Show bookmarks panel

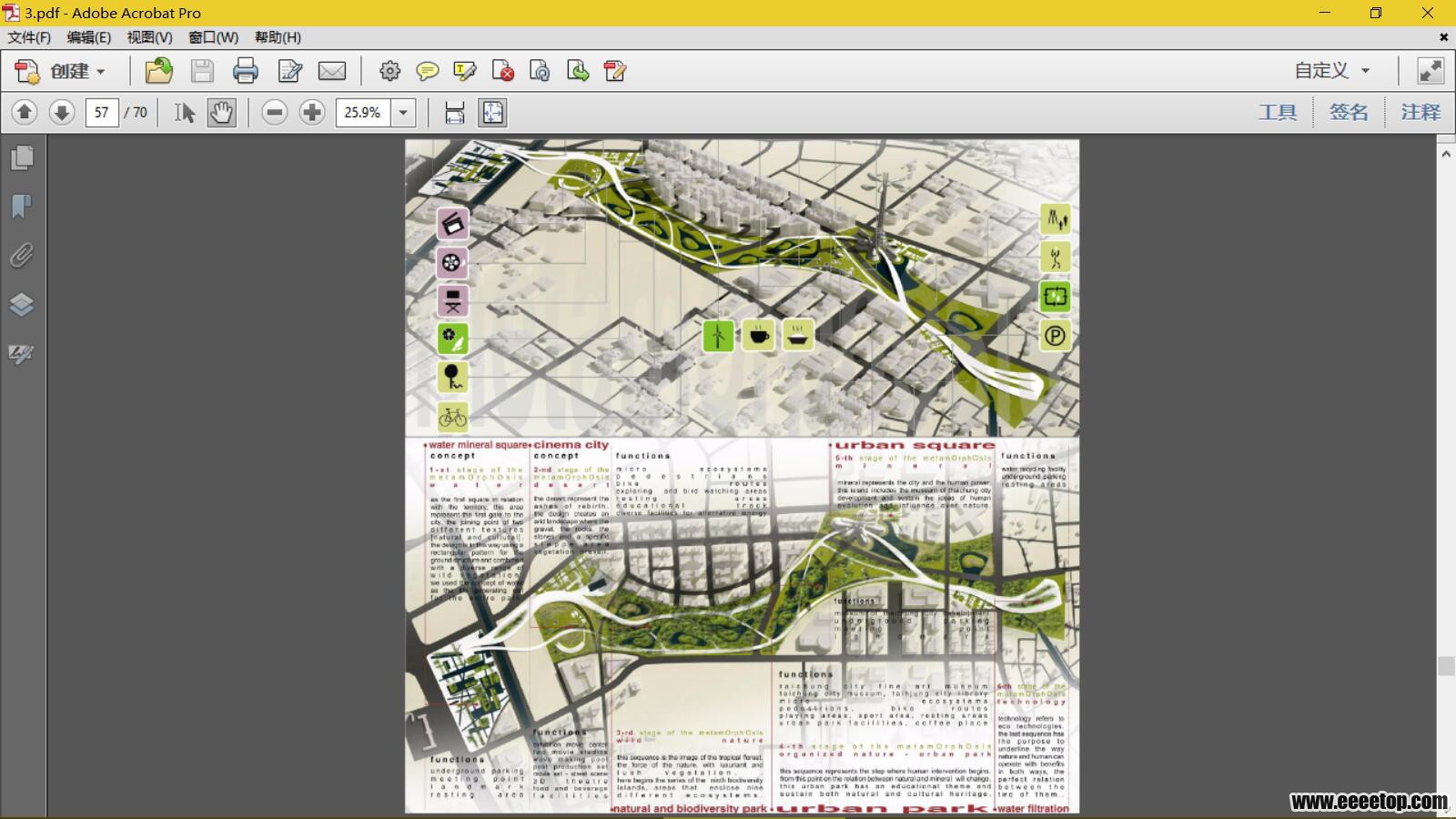(22, 207)
